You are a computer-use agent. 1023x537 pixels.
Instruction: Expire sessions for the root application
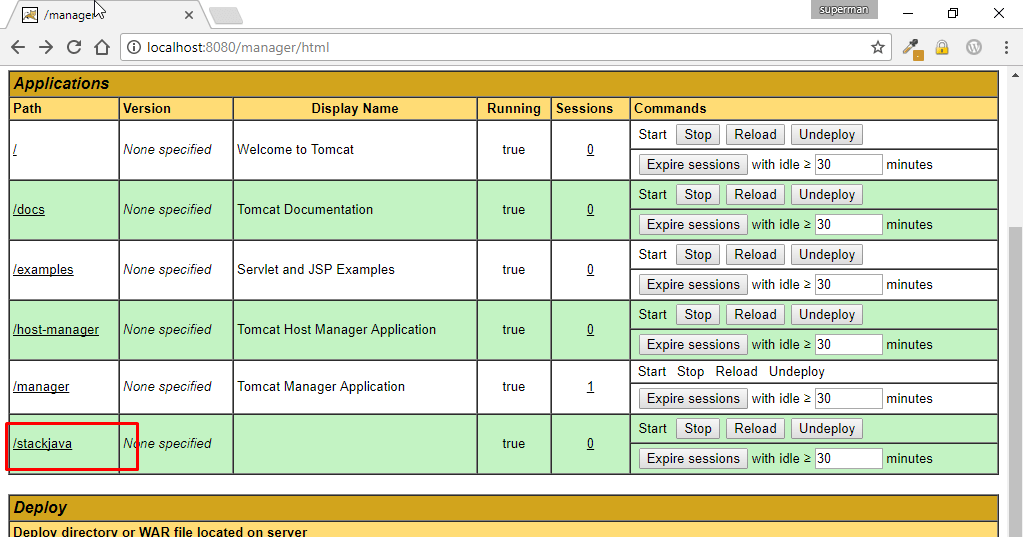pyautogui.click(x=693, y=164)
